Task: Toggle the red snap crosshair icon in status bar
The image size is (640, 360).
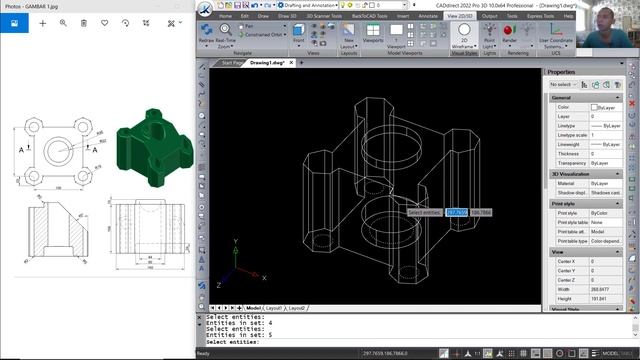Action: coord(456,353)
